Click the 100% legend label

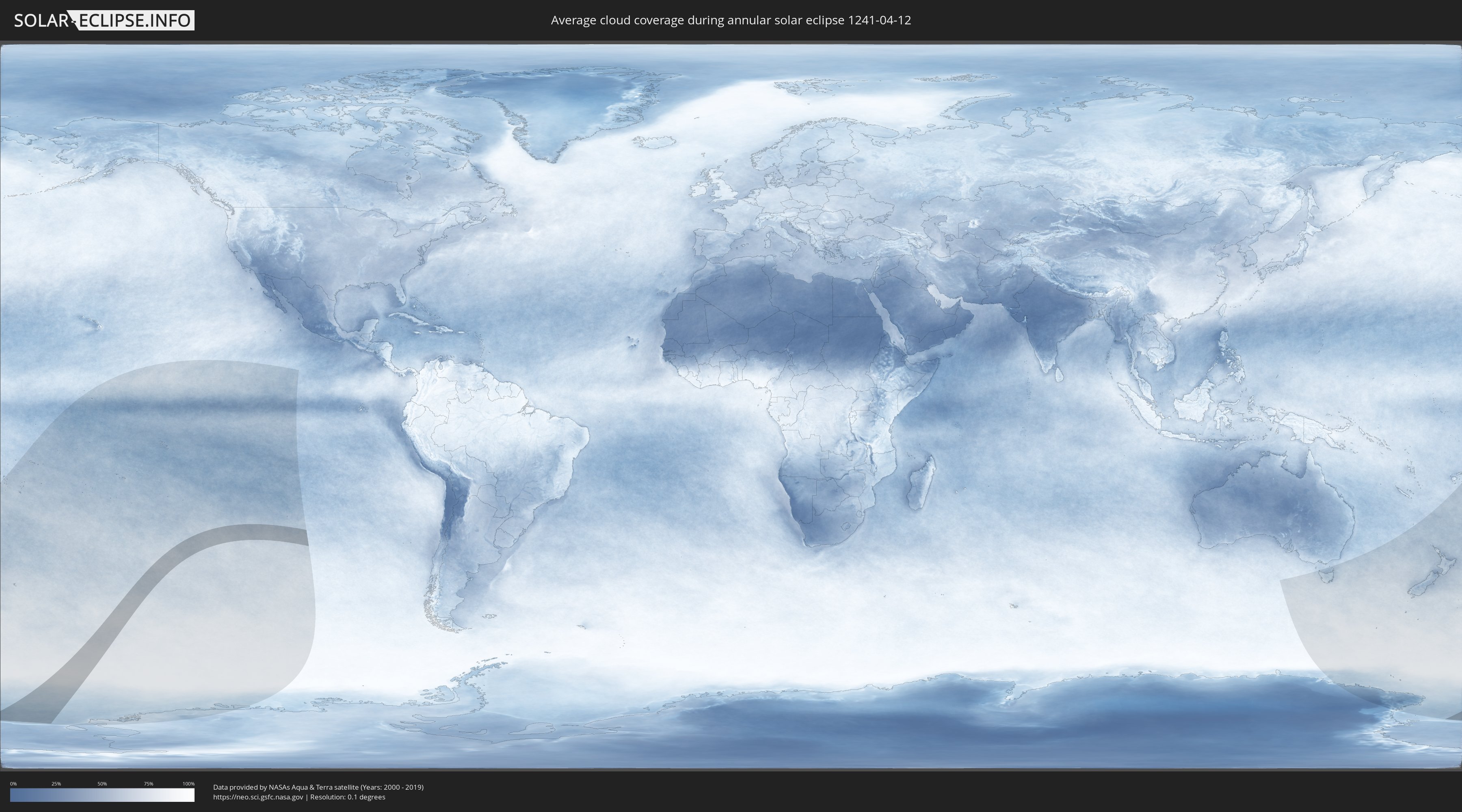(x=188, y=784)
